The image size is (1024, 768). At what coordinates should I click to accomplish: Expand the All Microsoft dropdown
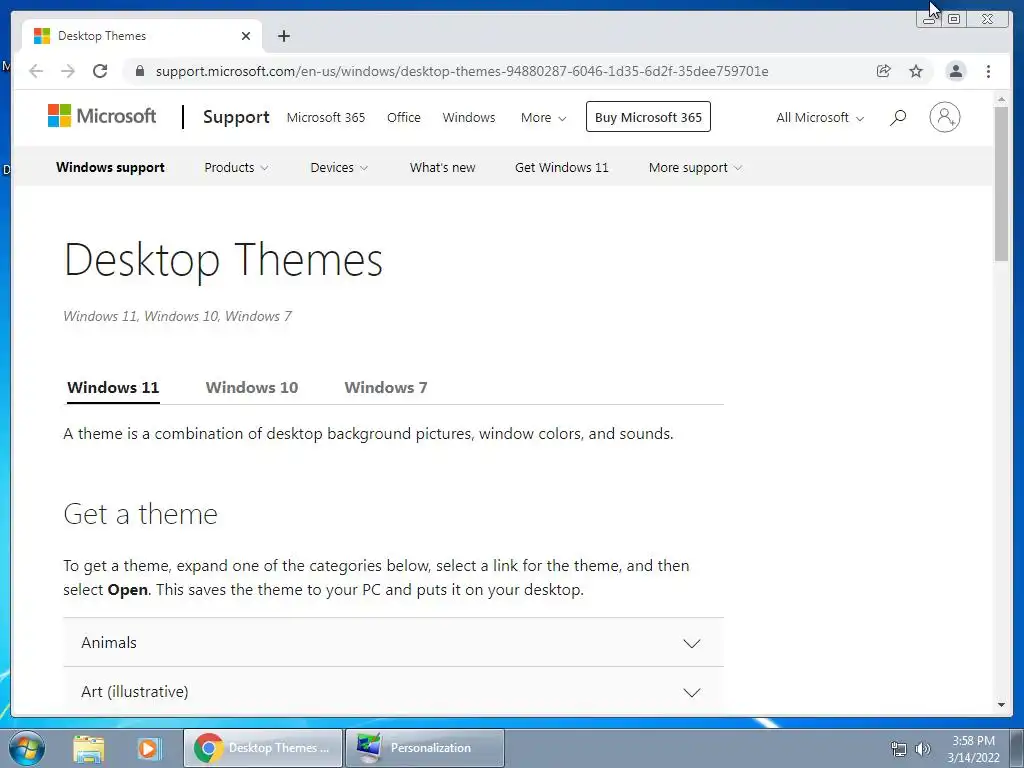click(x=820, y=118)
